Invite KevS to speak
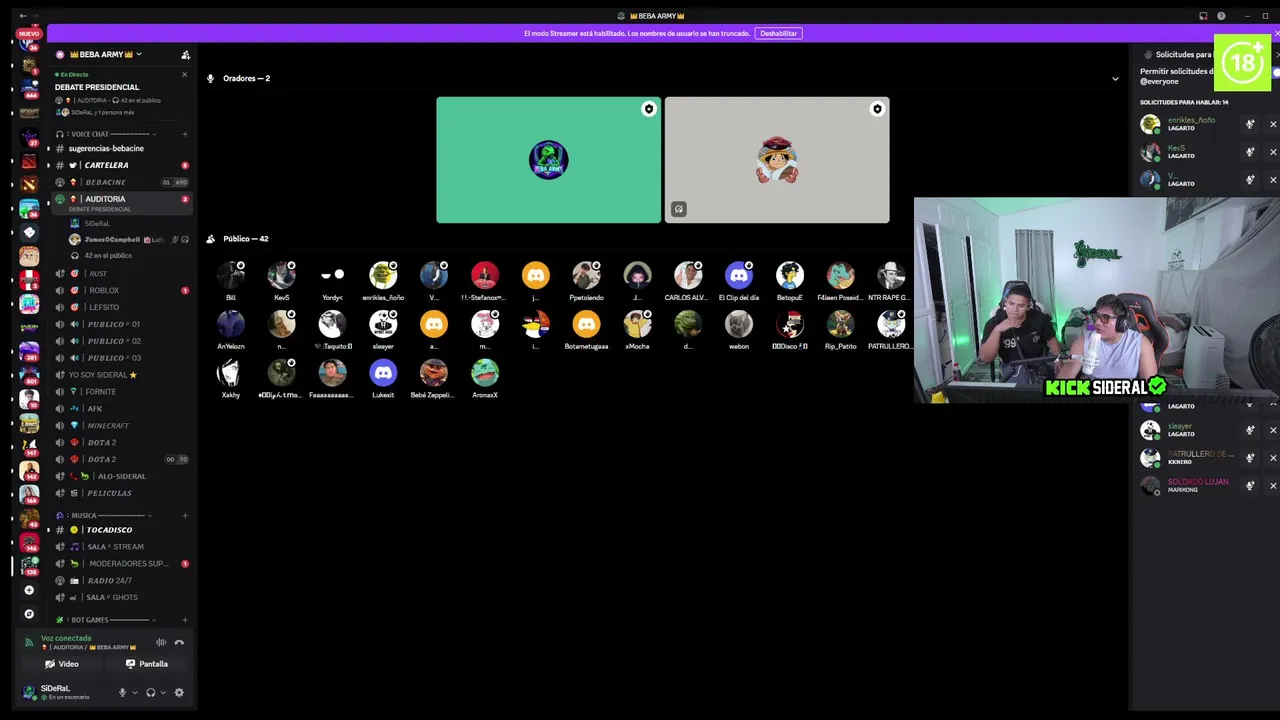This screenshot has width=1280, height=720. pyautogui.click(x=1250, y=152)
